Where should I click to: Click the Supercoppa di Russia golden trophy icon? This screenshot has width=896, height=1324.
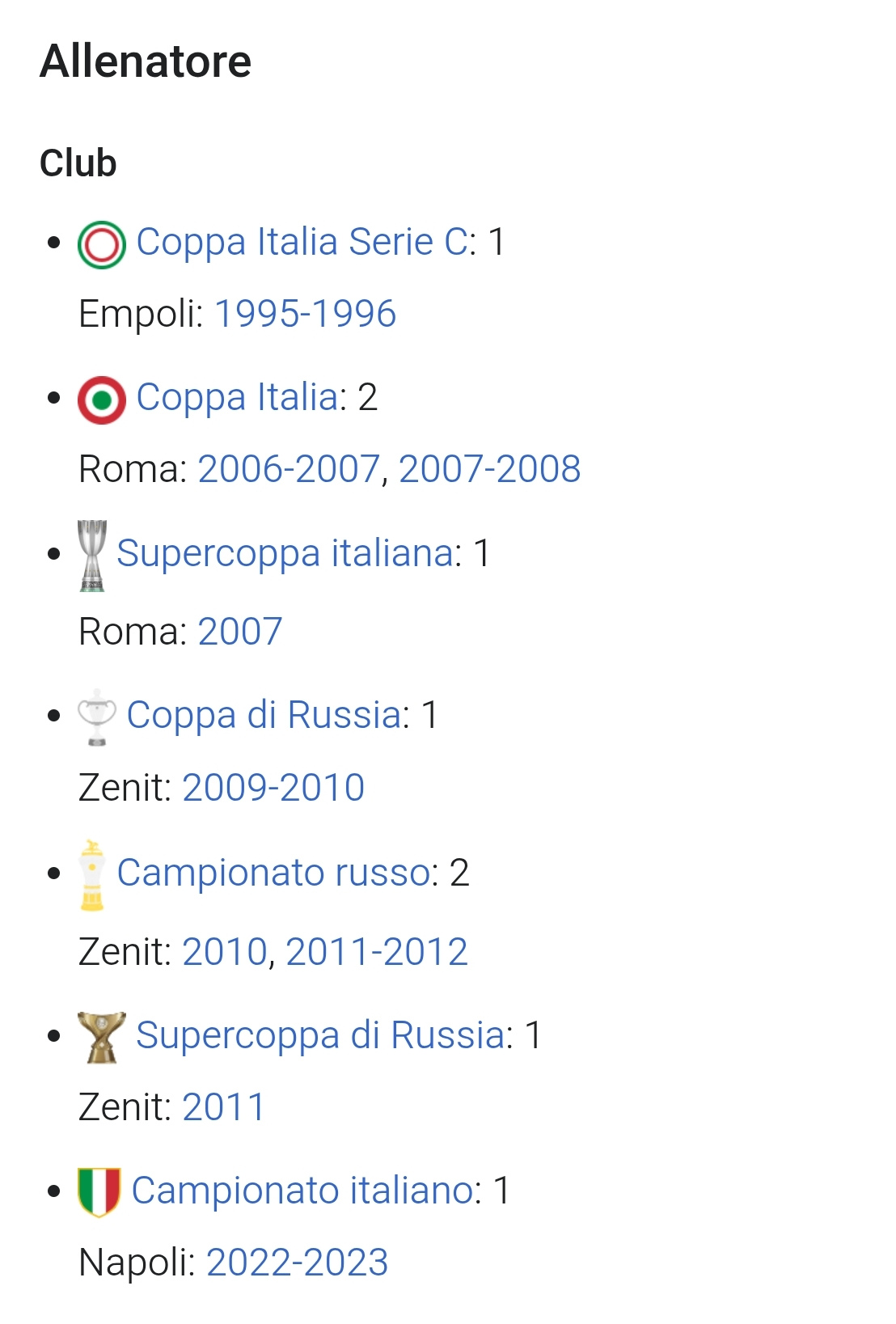pos(102,1037)
